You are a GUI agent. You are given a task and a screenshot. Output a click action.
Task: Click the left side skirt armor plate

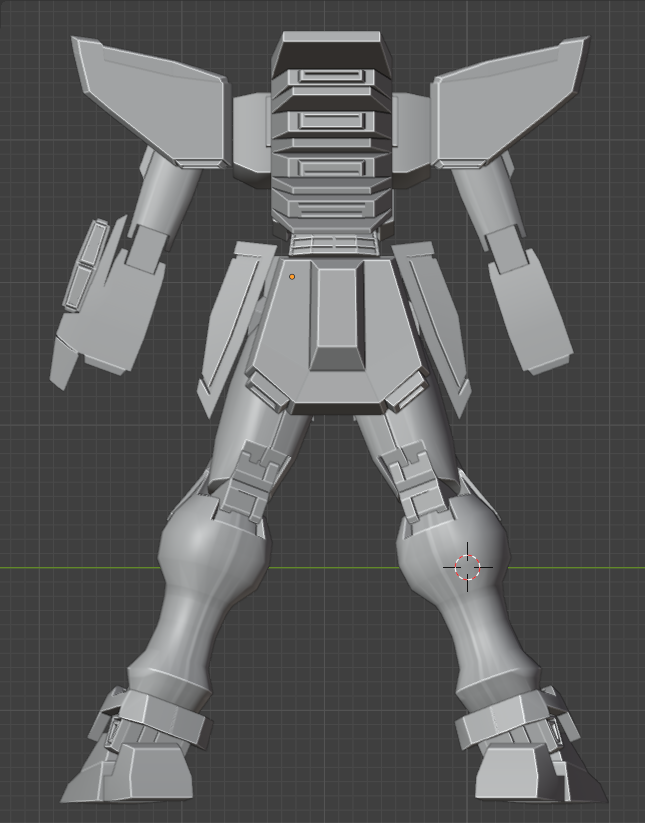[232, 320]
